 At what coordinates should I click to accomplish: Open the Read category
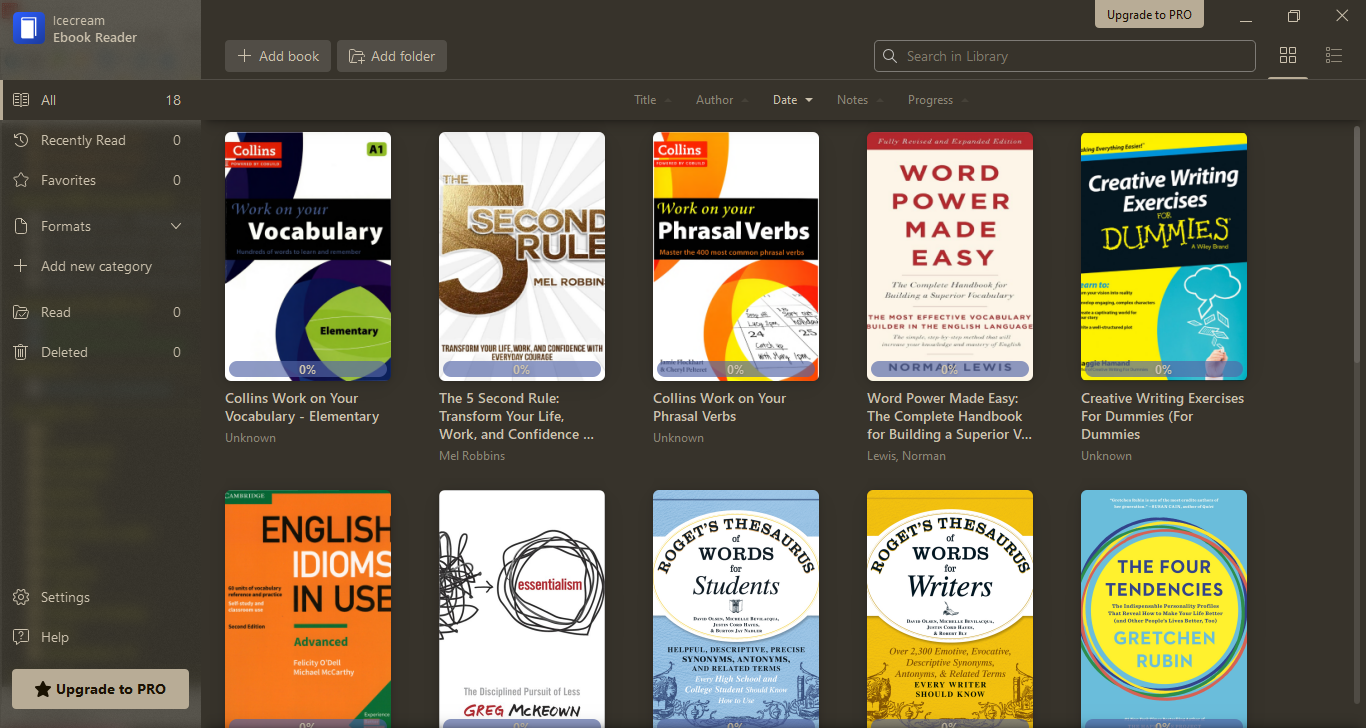tap(100, 312)
